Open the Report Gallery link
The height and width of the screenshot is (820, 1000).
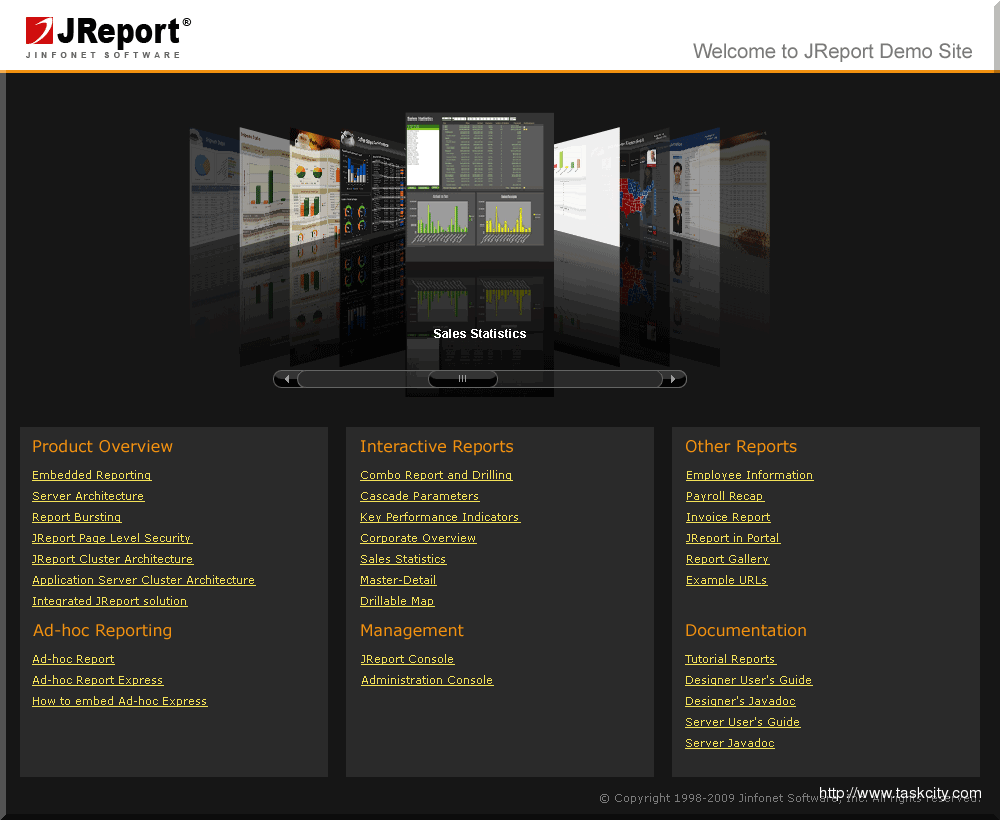tap(728, 559)
